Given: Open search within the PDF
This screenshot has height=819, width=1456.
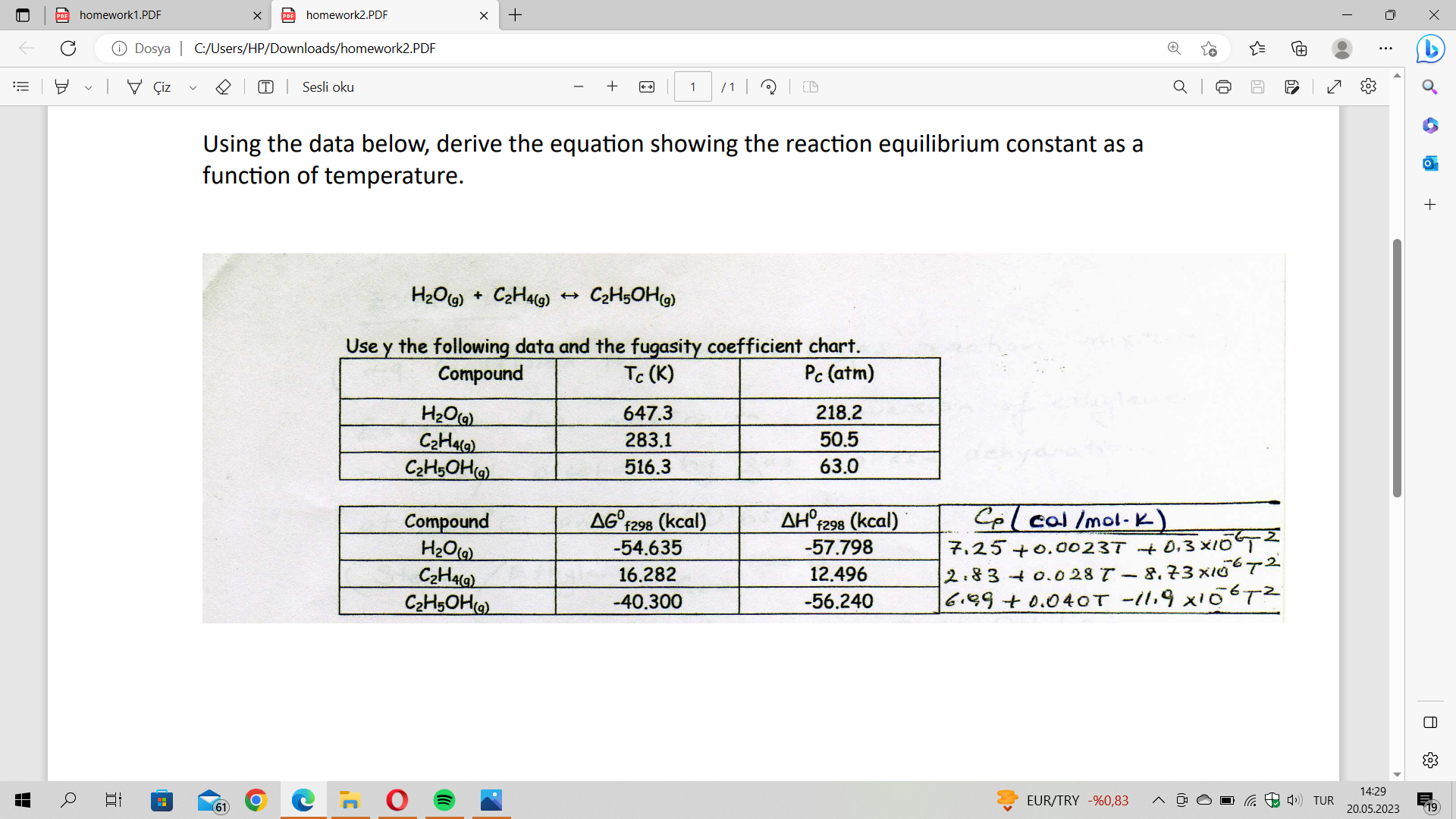Looking at the screenshot, I should click(x=1180, y=86).
